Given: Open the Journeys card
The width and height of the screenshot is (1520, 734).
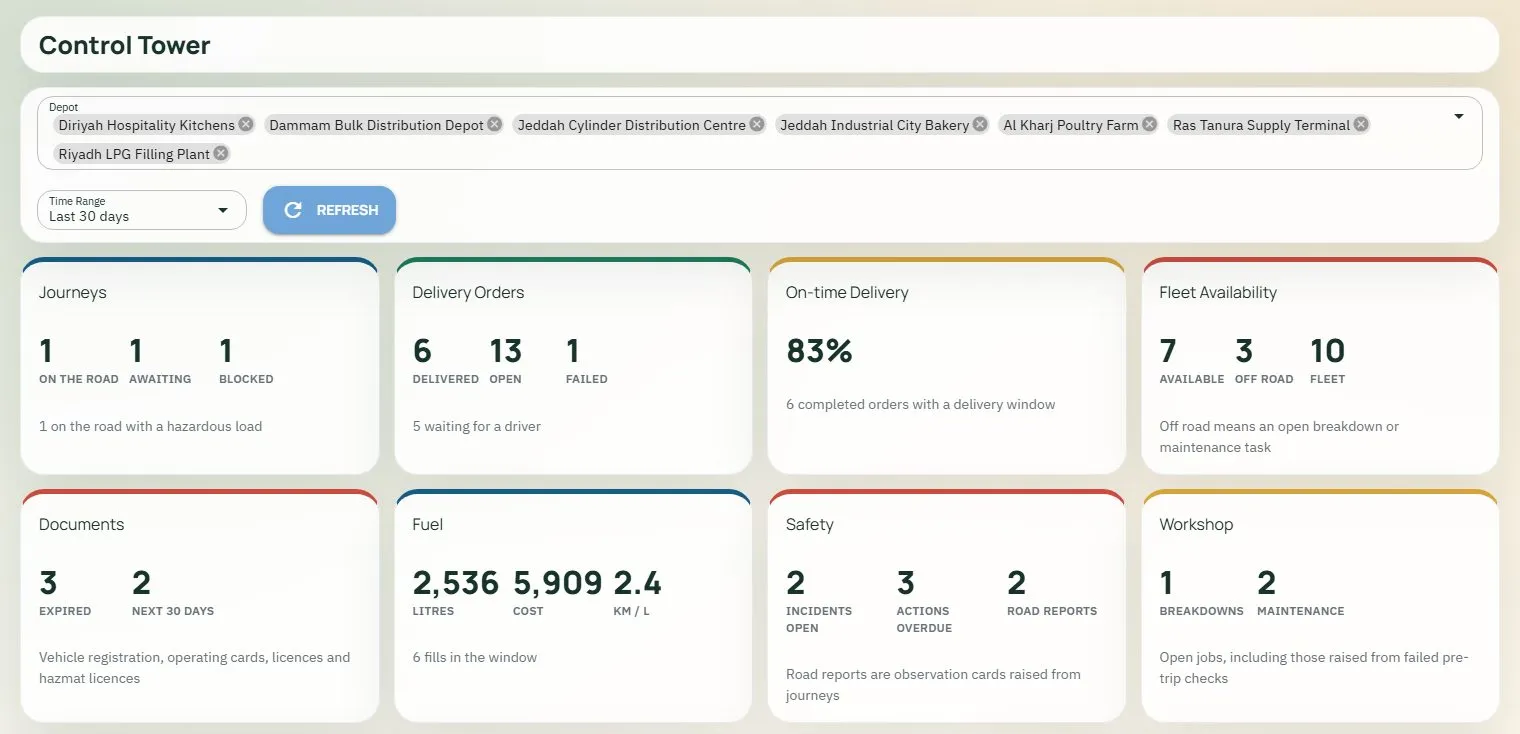Looking at the screenshot, I should pyautogui.click(x=200, y=366).
